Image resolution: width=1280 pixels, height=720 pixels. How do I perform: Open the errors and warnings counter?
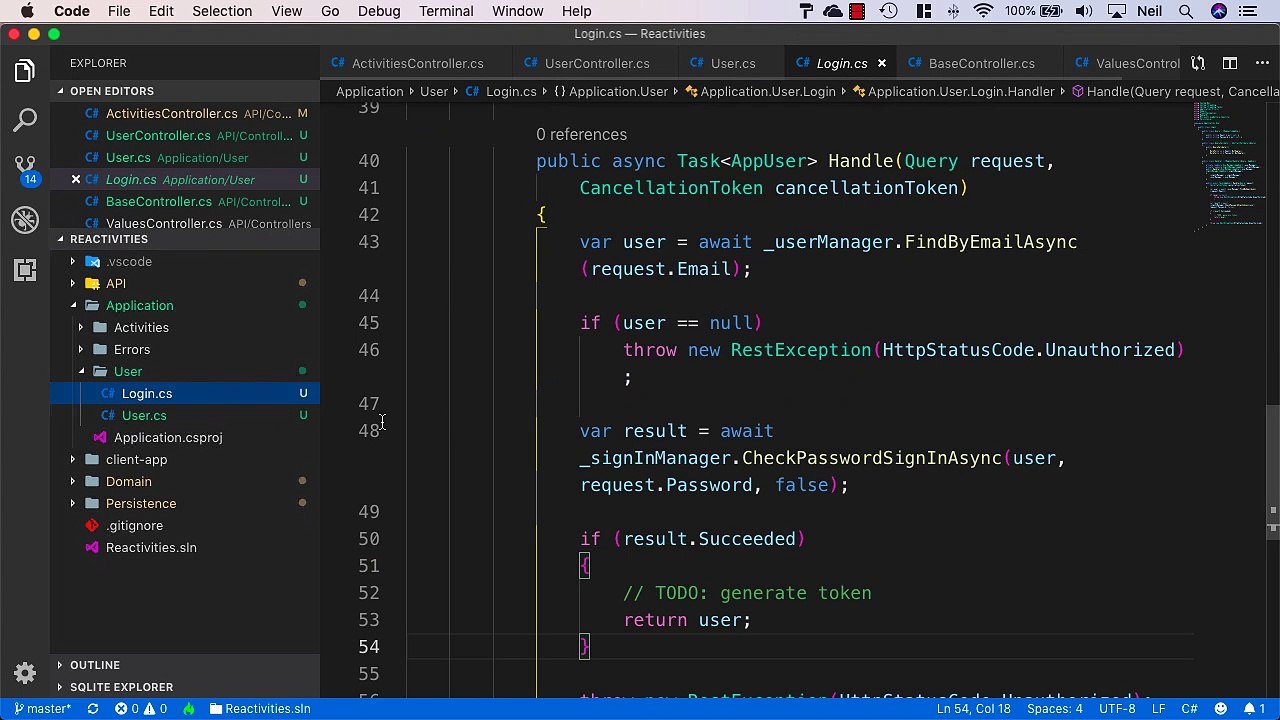click(141, 709)
